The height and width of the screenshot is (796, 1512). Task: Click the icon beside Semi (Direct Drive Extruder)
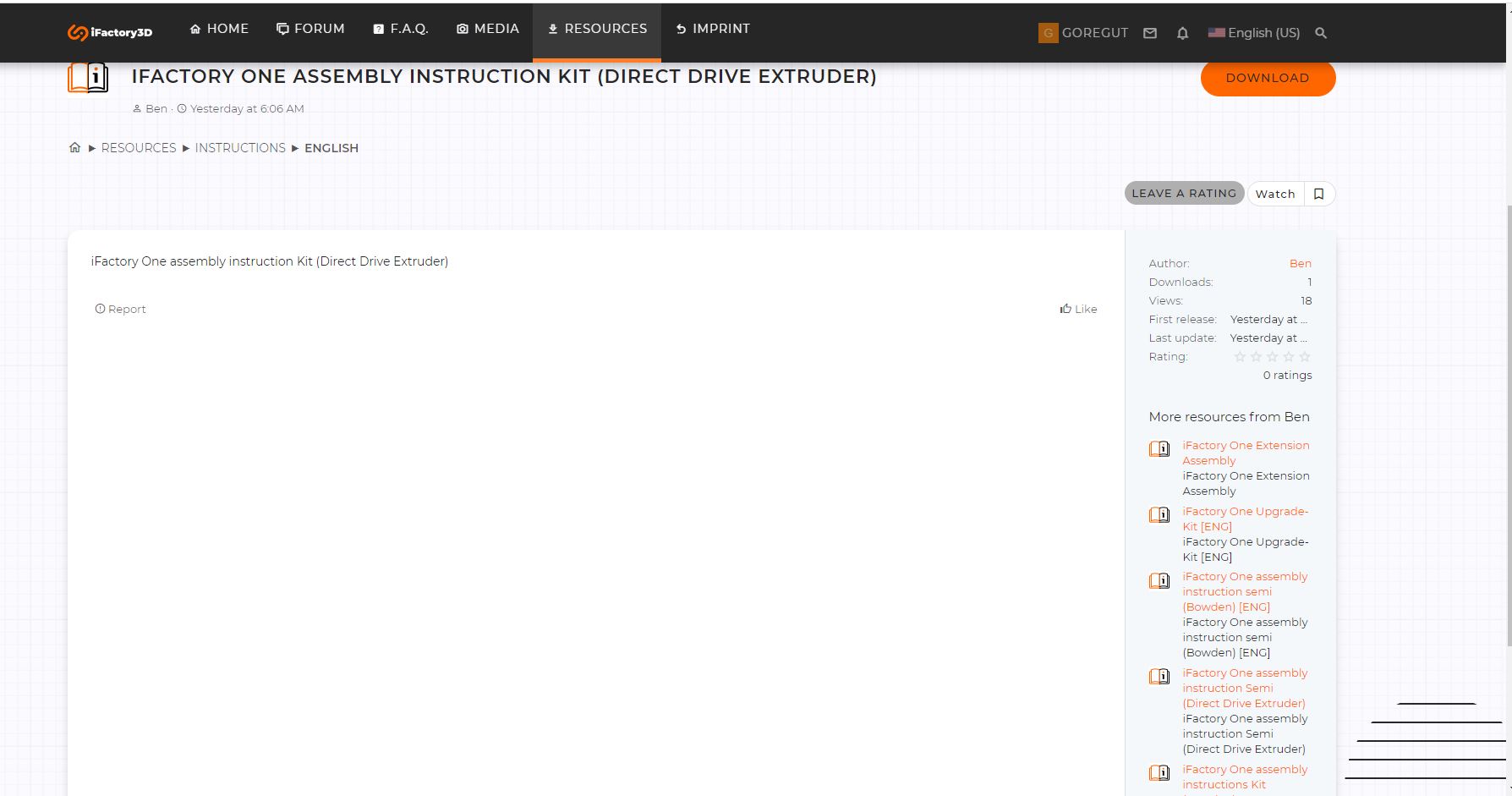tap(1159, 676)
